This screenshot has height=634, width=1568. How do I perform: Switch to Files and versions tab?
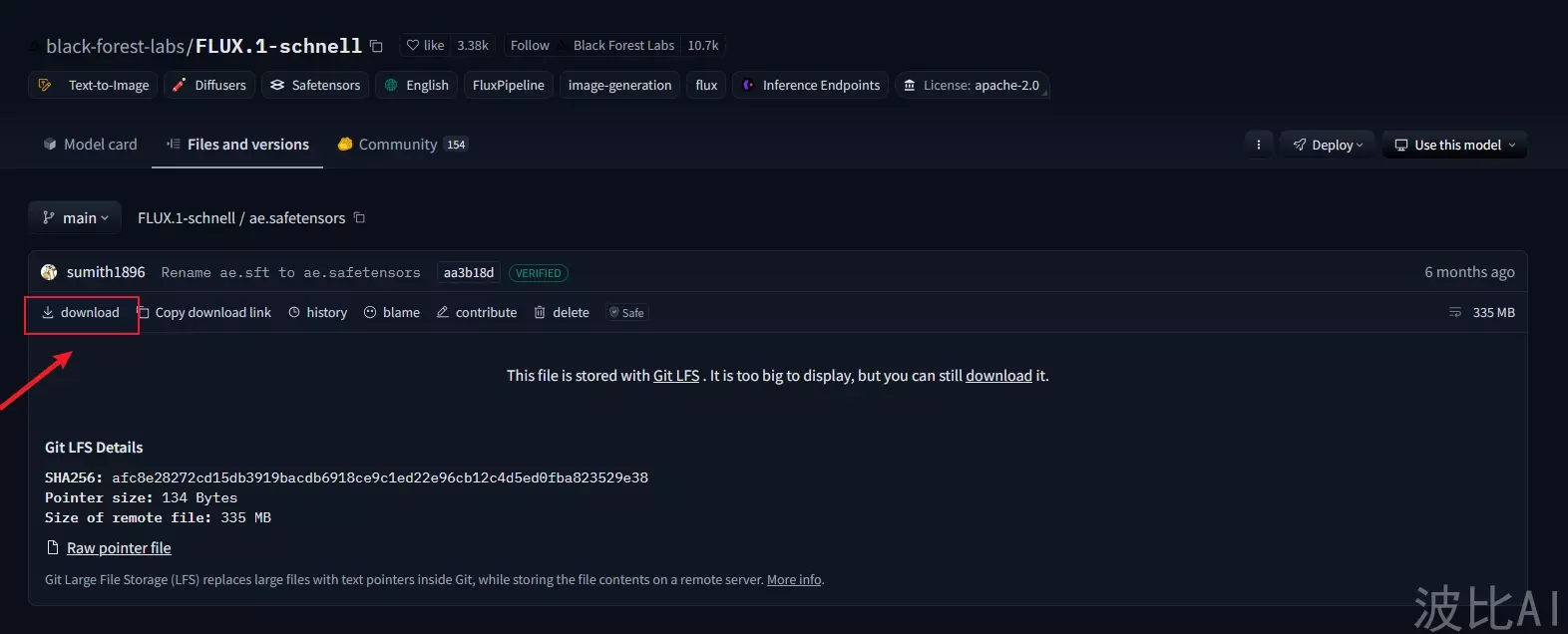point(237,145)
